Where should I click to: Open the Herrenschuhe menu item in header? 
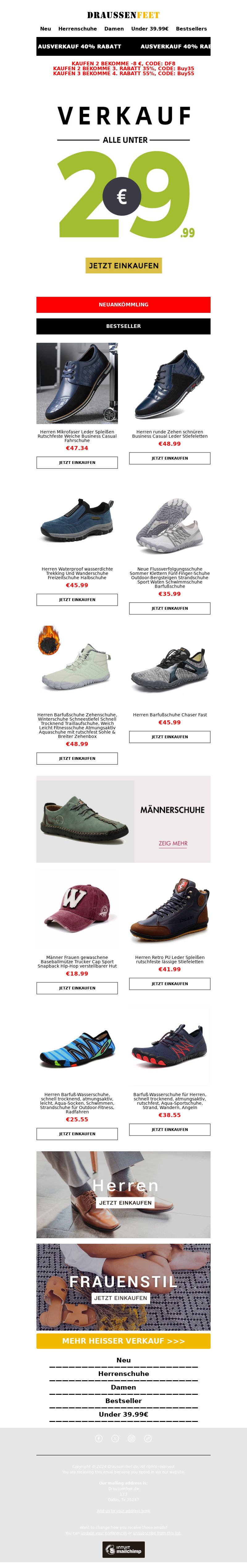pos(77,29)
